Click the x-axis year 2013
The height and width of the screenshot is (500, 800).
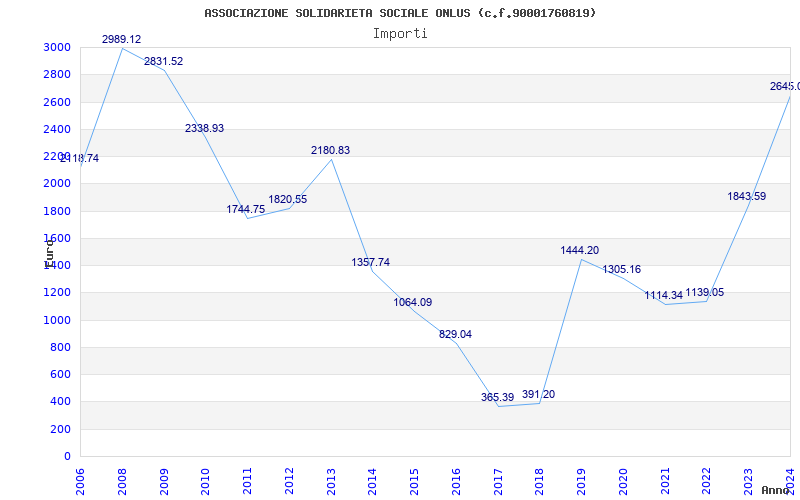(331, 482)
